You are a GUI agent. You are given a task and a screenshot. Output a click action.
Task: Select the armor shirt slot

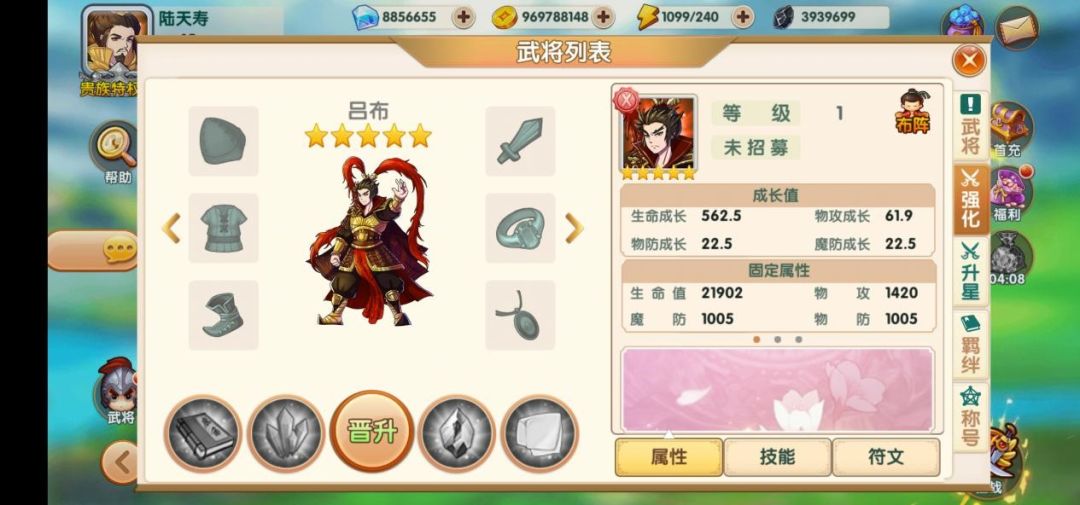pyautogui.click(x=223, y=227)
